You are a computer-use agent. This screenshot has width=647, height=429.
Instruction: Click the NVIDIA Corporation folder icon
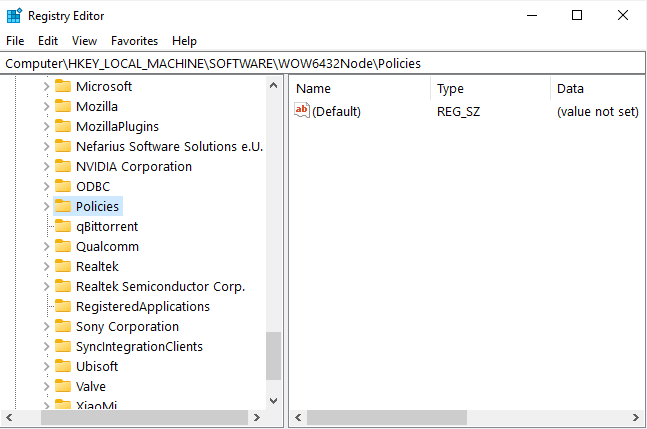click(63, 166)
